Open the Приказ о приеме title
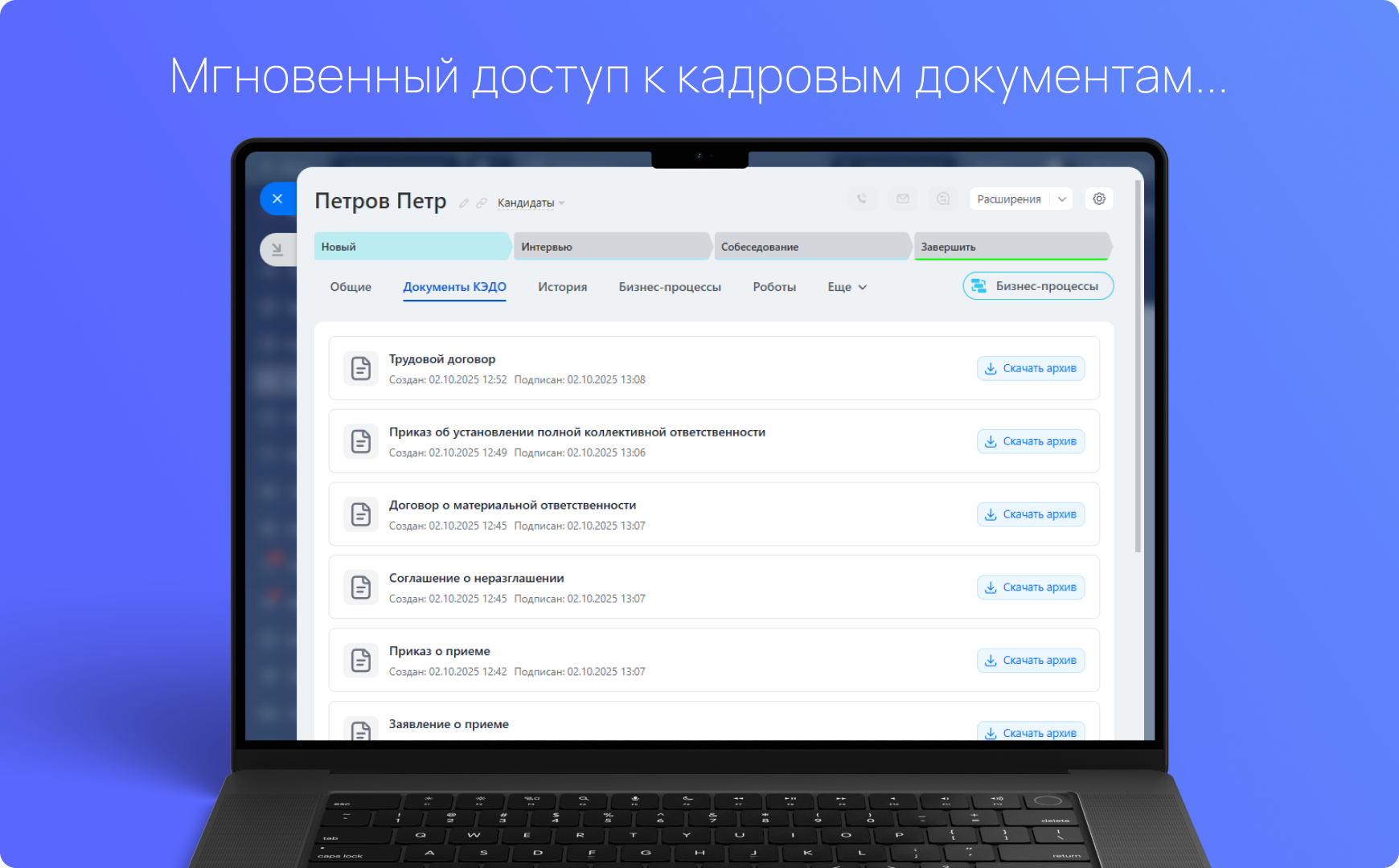The width and height of the screenshot is (1399, 868). [x=440, y=652]
